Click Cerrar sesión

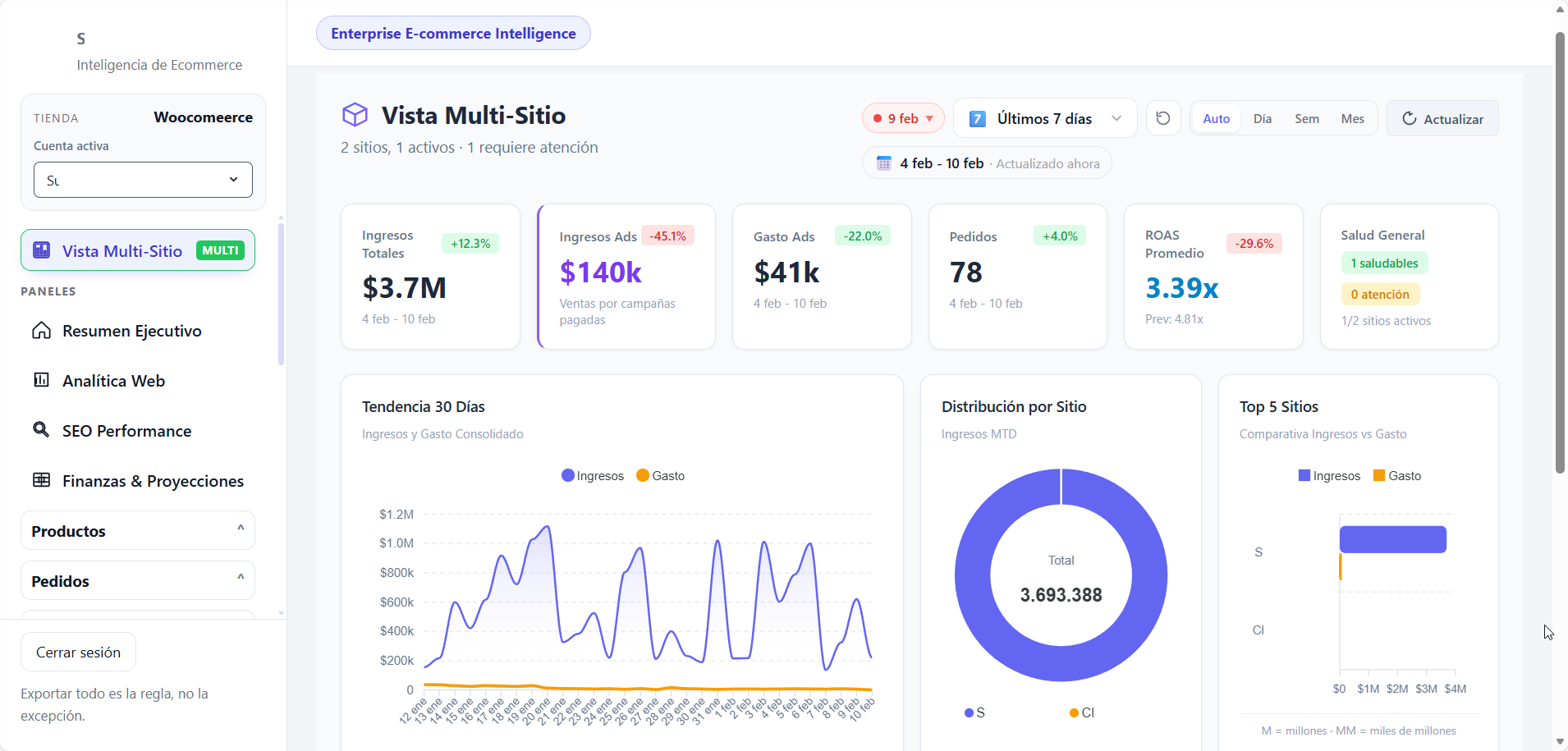pos(78,651)
